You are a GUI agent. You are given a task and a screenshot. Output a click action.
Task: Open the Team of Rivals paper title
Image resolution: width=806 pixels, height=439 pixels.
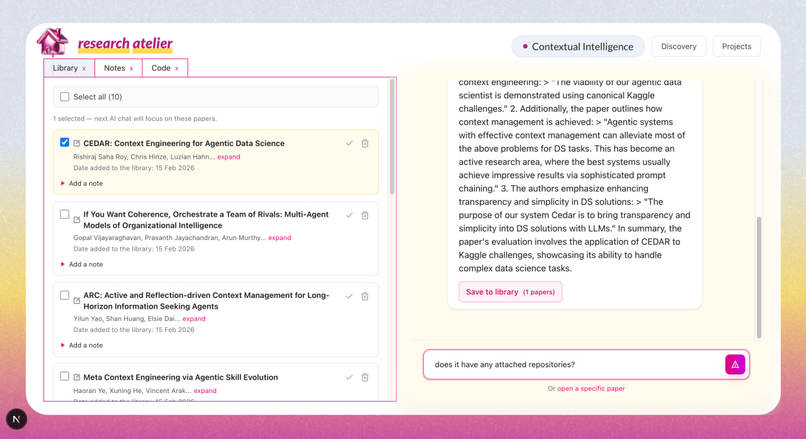(206, 220)
